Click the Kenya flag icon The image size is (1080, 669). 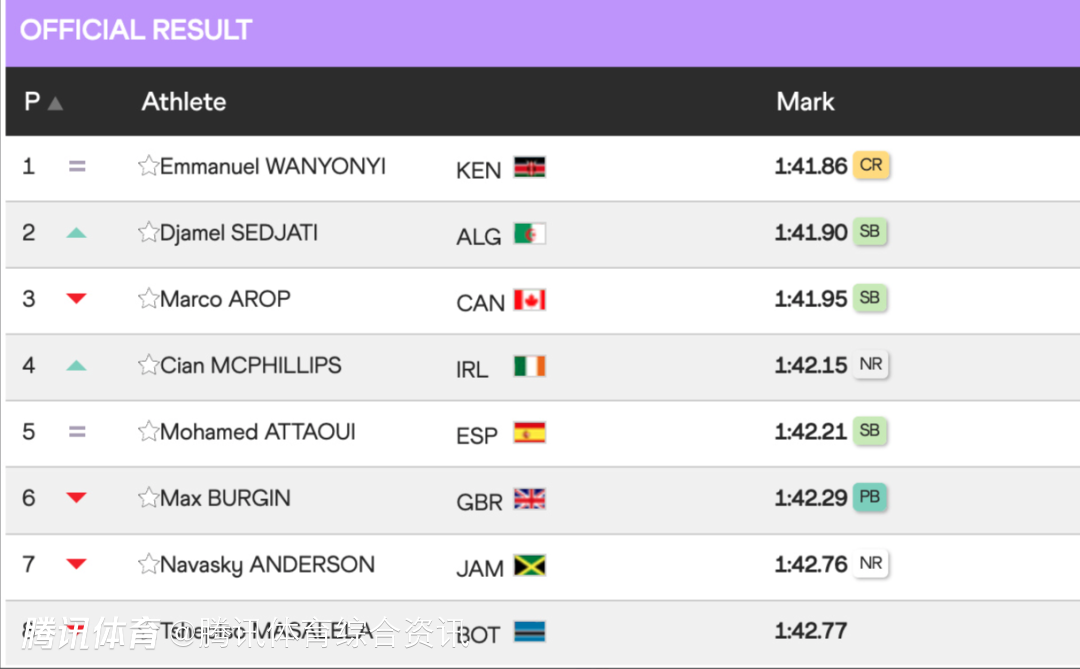(530, 167)
